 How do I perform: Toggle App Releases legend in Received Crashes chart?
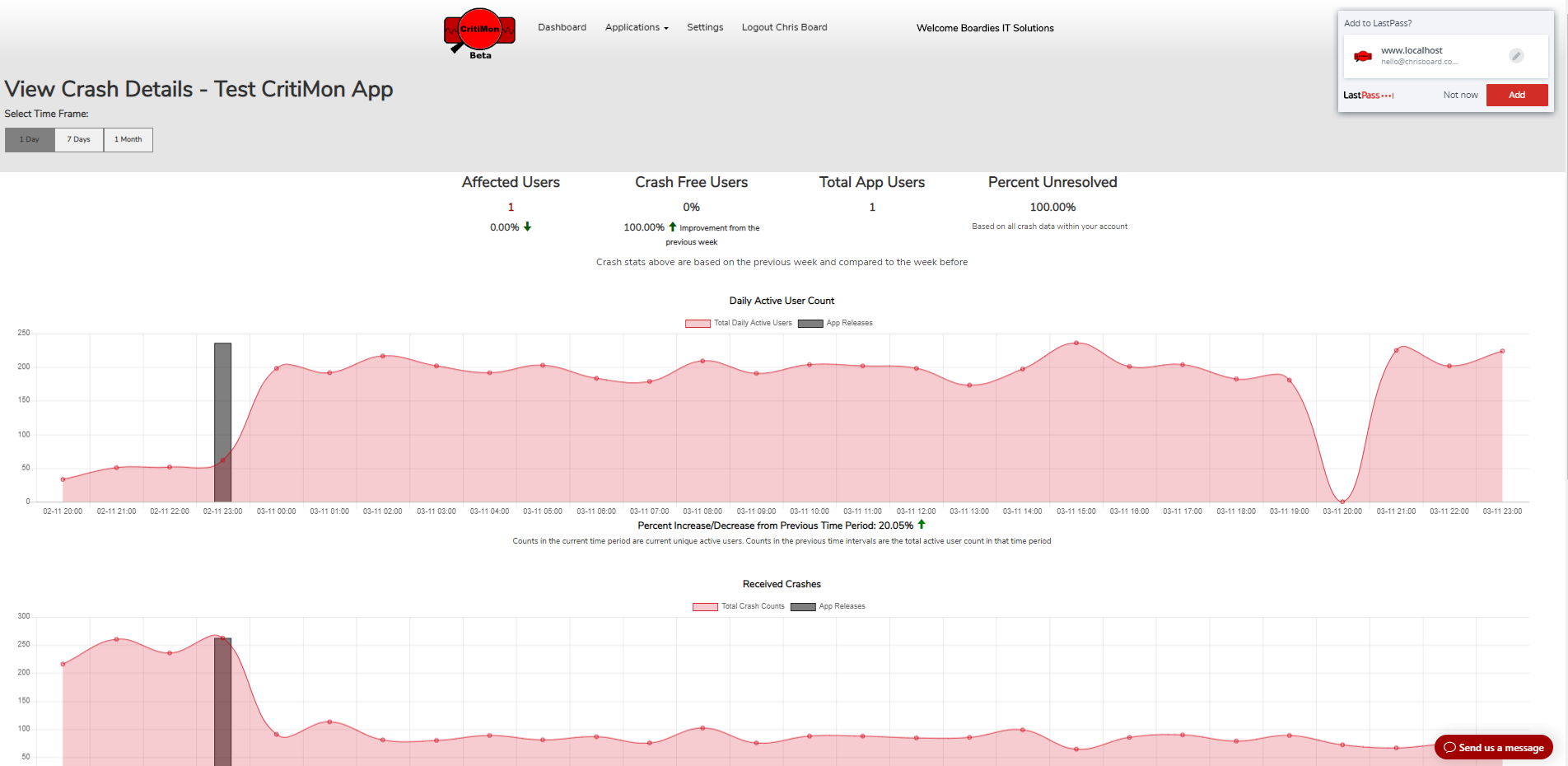coord(828,606)
